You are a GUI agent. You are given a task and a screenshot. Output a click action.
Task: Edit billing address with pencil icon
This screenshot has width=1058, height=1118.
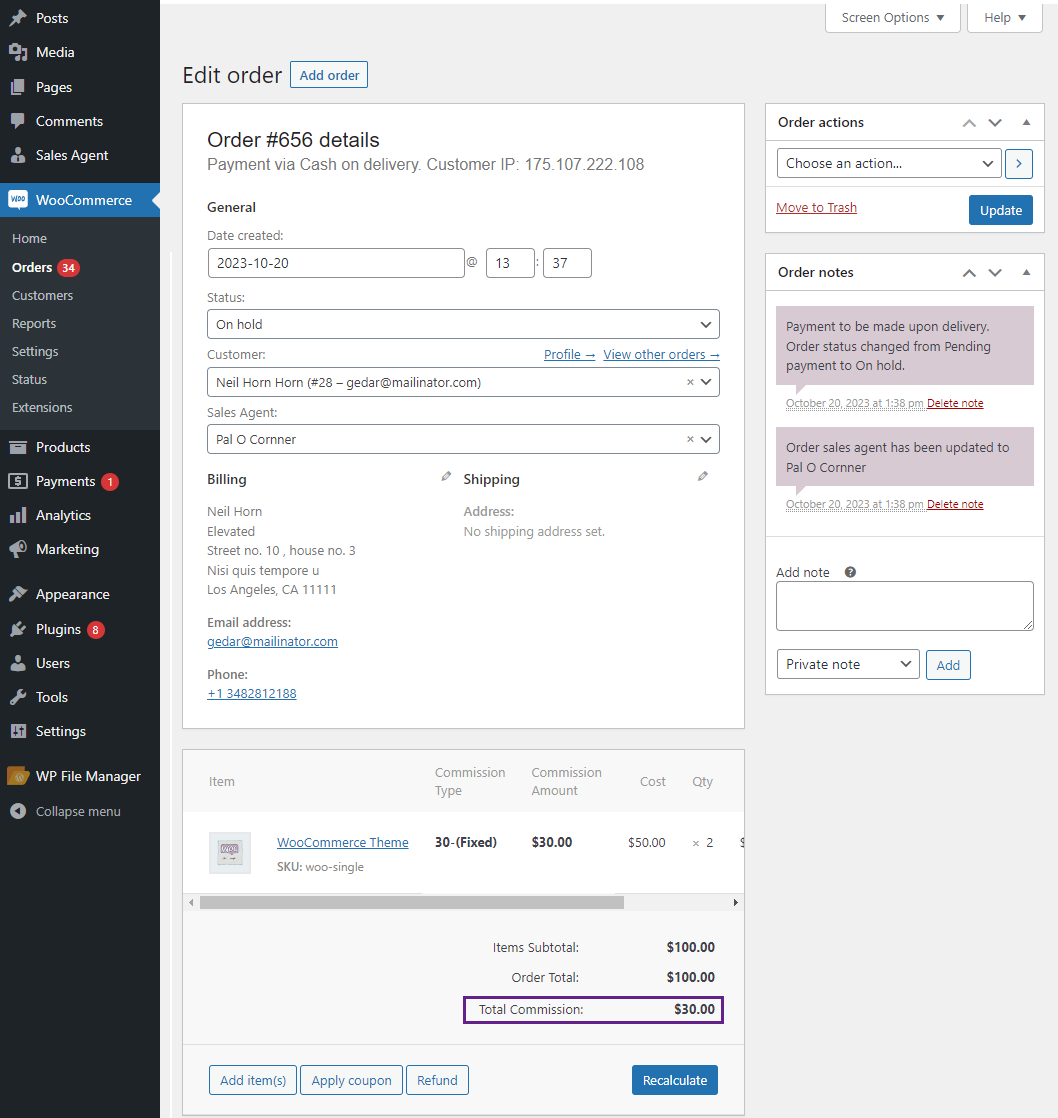pos(446,476)
